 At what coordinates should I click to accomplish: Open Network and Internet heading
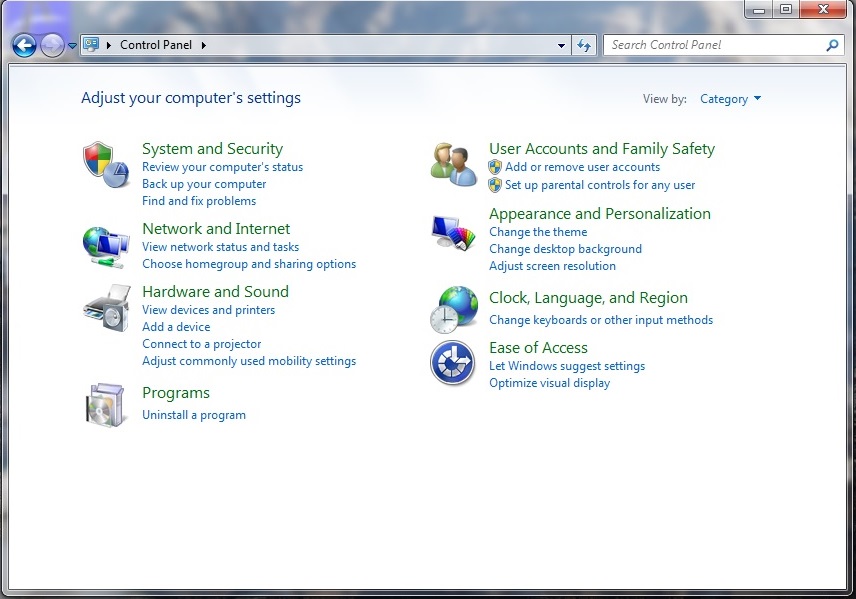[x=216, y=228]
